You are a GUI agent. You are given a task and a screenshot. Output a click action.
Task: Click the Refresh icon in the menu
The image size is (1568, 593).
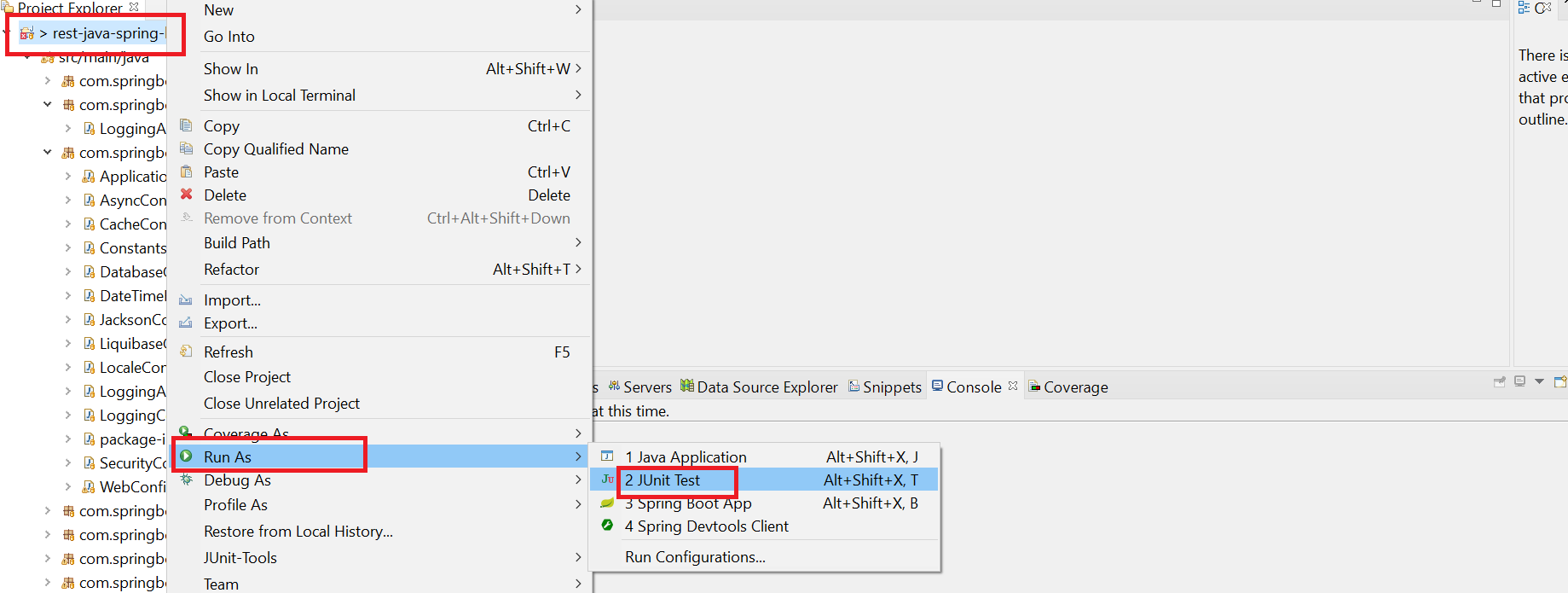click(186, 352)
